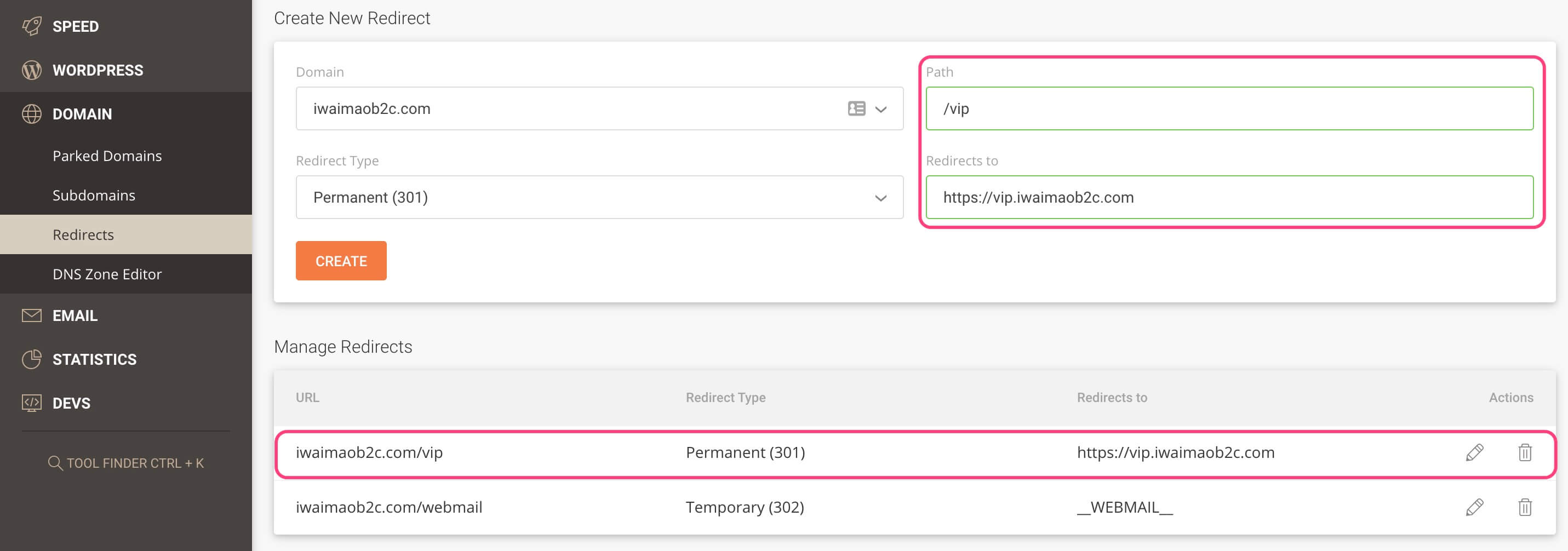Click the Devs code monitor icon
The width and height of the screenshot is (1568, 551).
(32, 403)
